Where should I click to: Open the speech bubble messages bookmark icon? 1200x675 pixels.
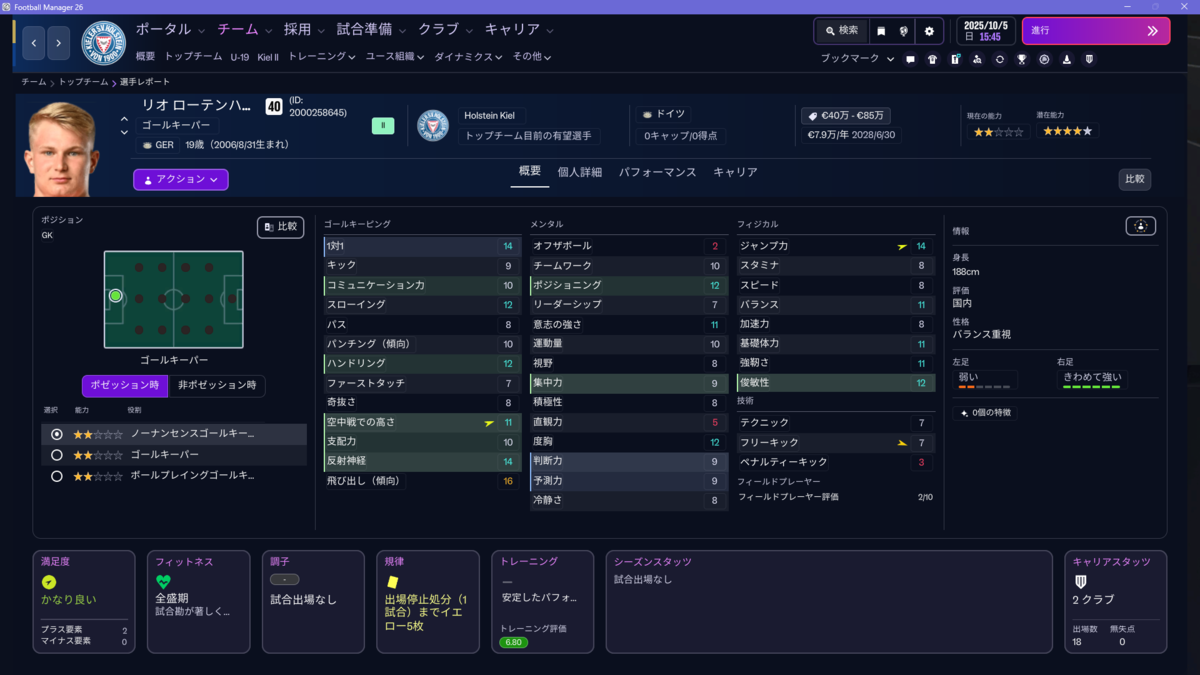(910, 59)
